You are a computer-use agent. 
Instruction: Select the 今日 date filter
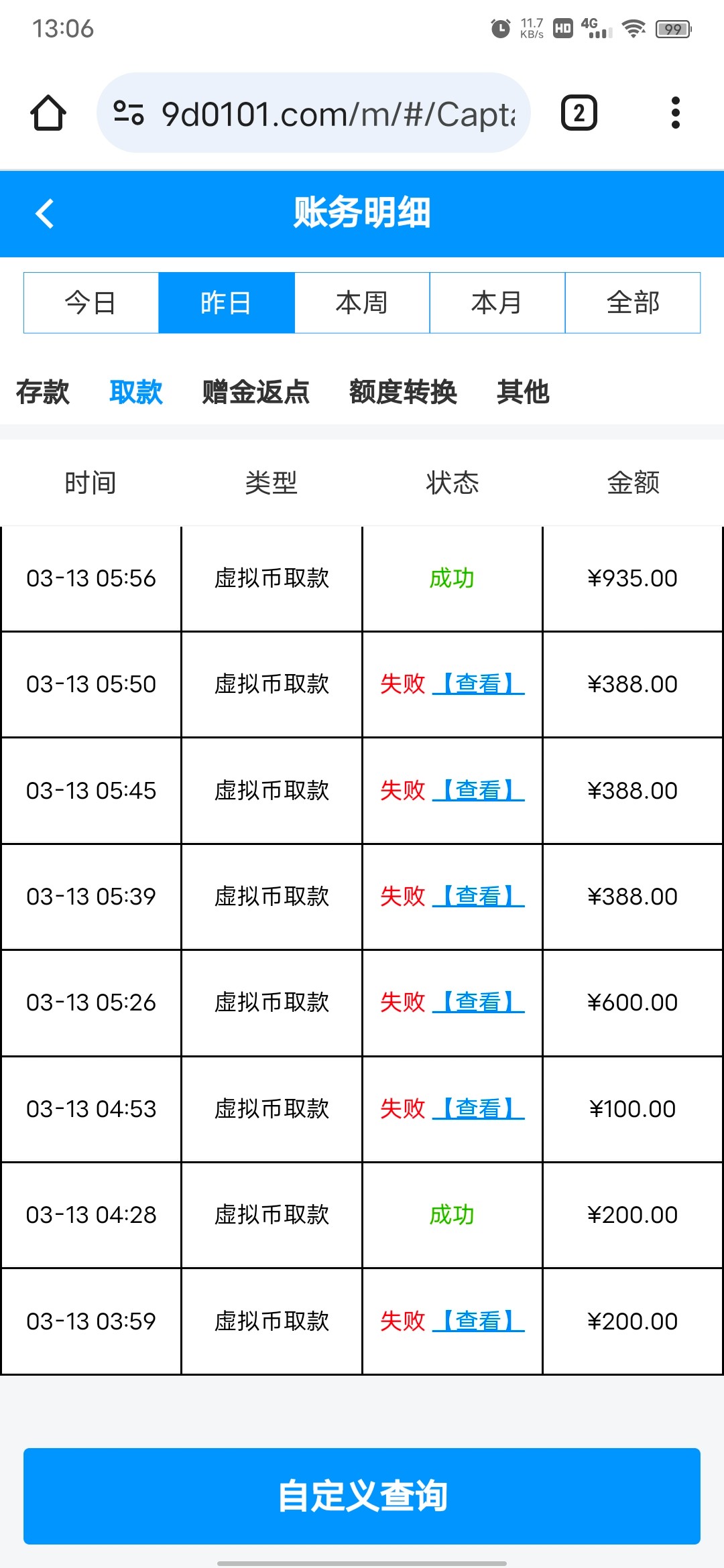[x=91, y=303]
